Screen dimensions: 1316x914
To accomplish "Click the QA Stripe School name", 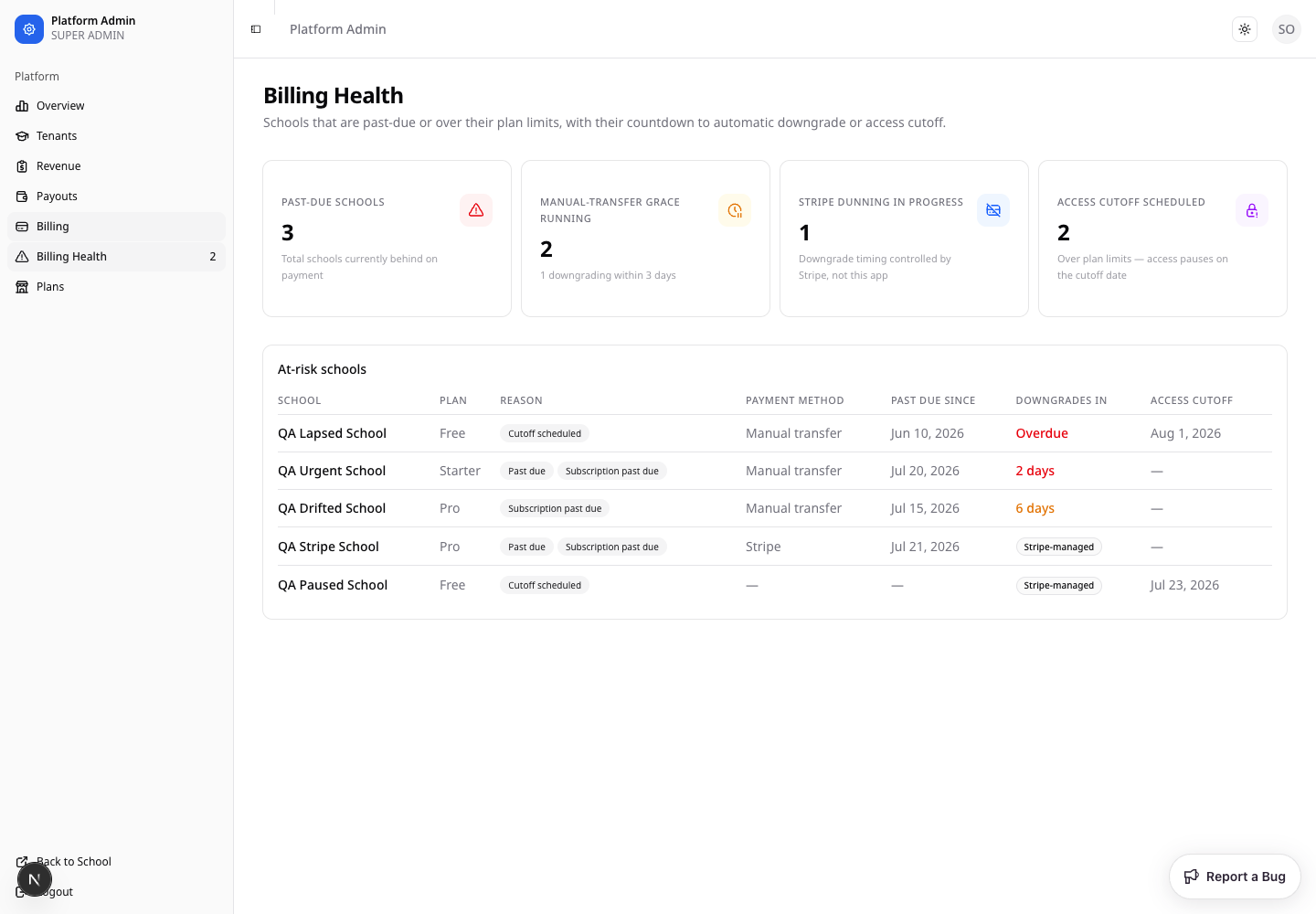I will pyautogui.click(x=328, y=547).
